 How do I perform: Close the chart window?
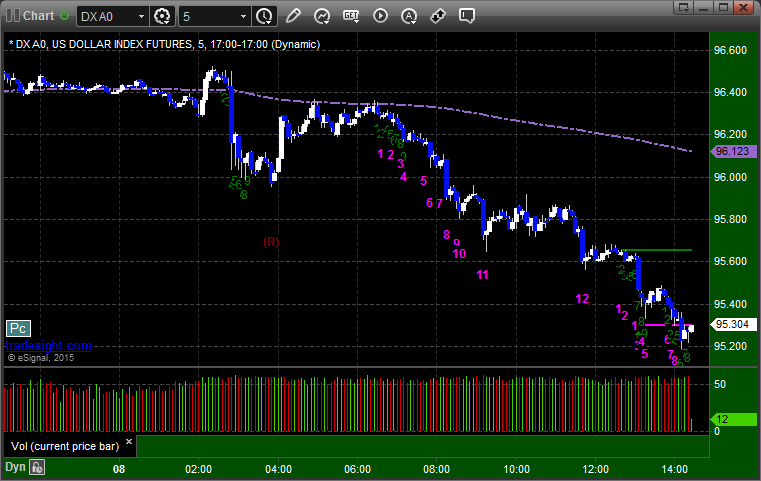(743, 7)
